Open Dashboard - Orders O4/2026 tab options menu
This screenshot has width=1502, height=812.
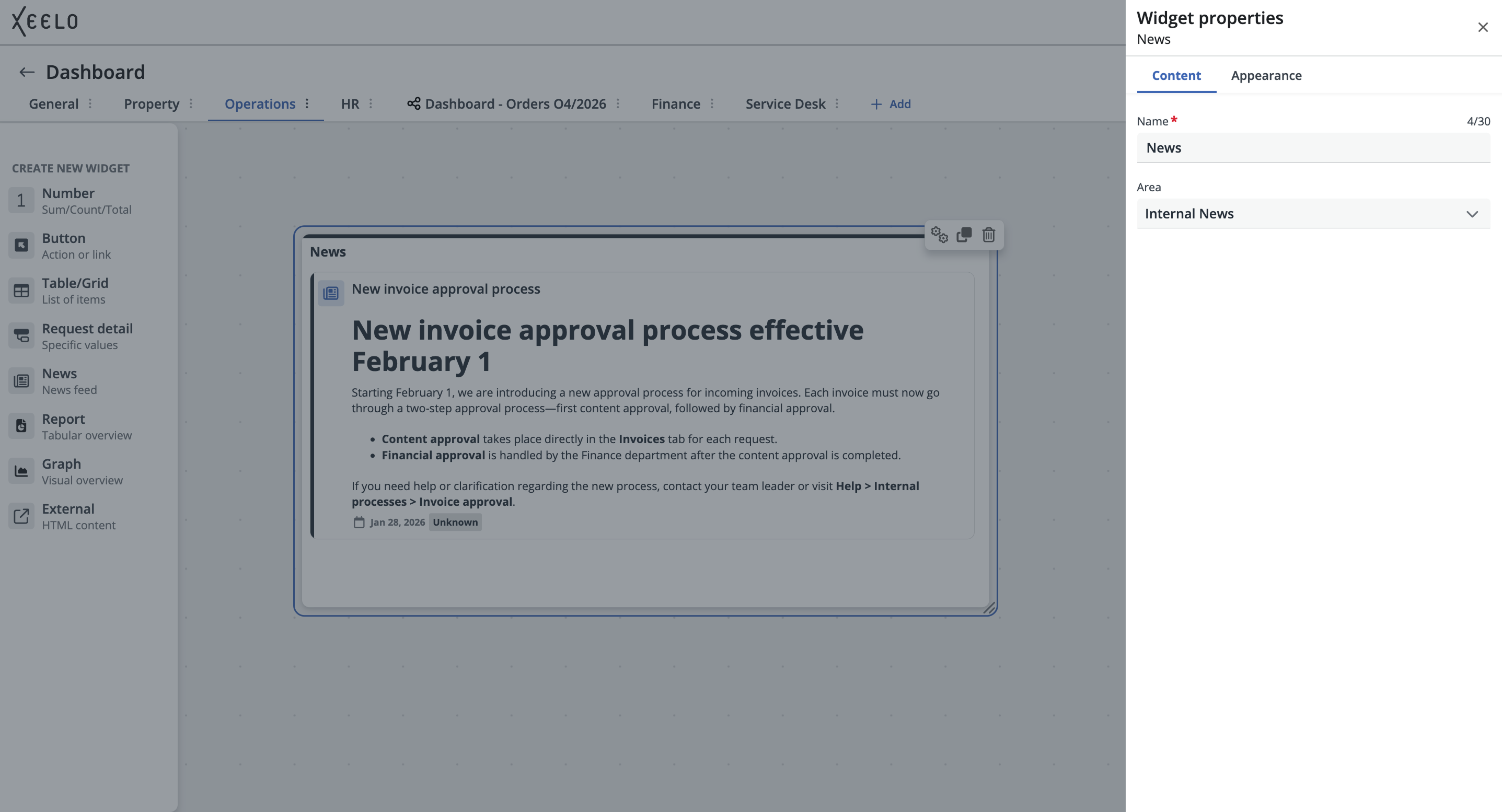(x=618, y=104)
